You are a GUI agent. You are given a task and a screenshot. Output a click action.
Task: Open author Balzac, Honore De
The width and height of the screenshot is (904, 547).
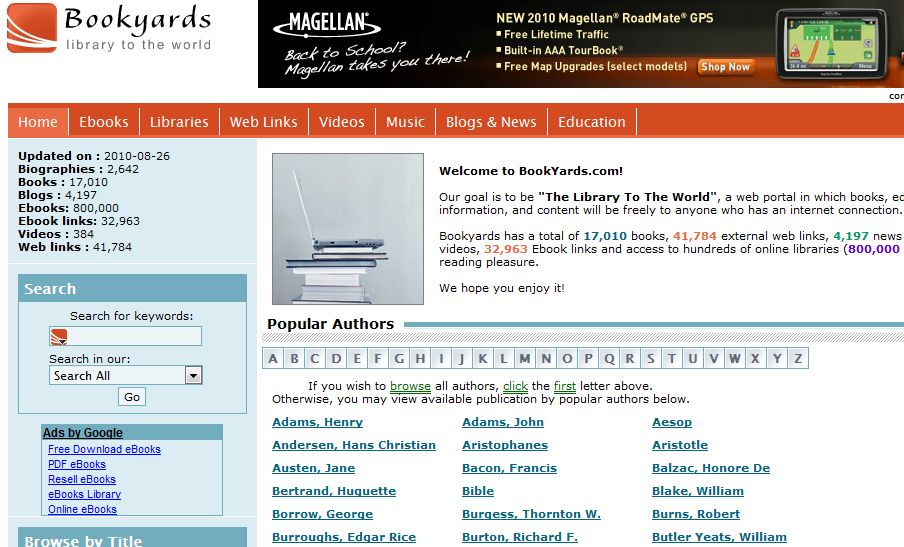tap(711, 468)
